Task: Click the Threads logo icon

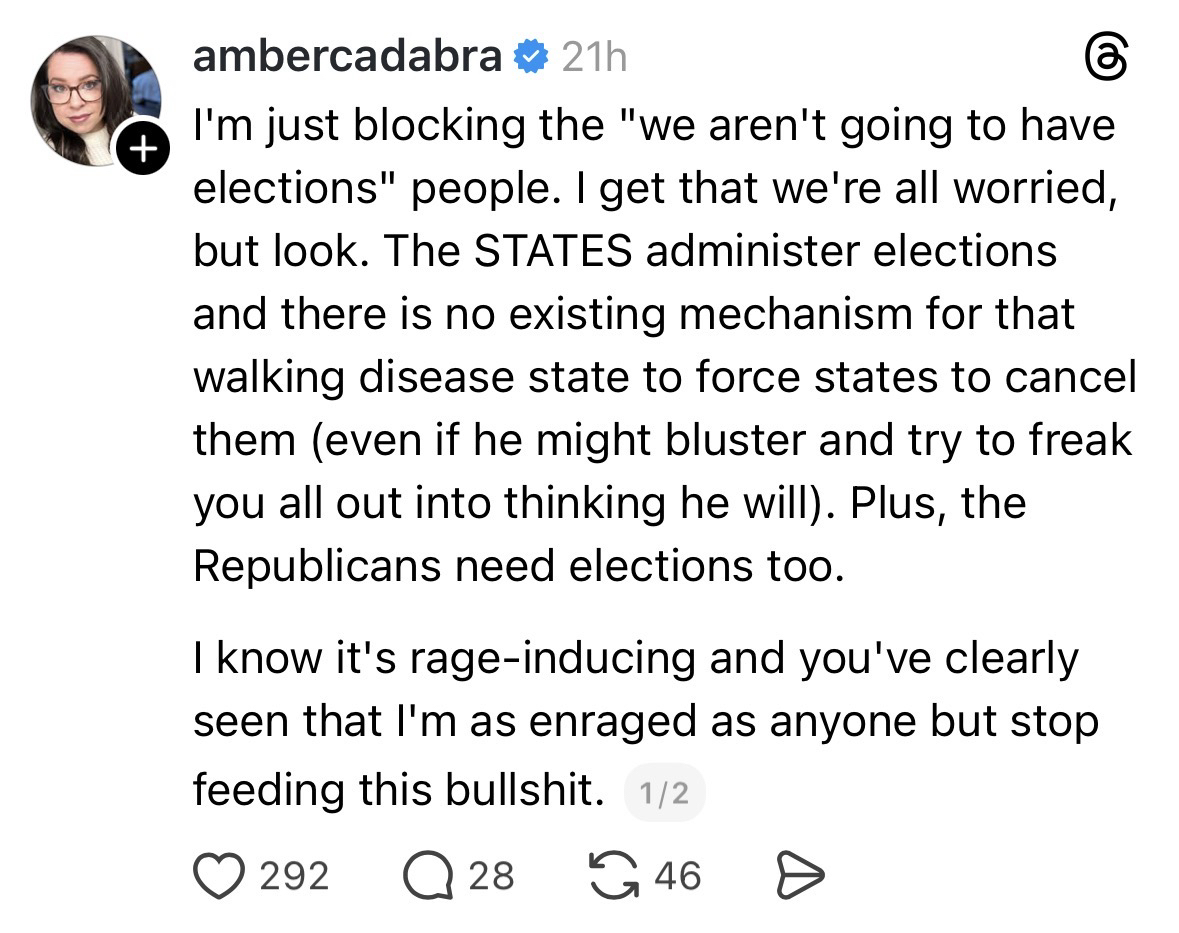Action: pyautogui.click(x=1107, y=60)
